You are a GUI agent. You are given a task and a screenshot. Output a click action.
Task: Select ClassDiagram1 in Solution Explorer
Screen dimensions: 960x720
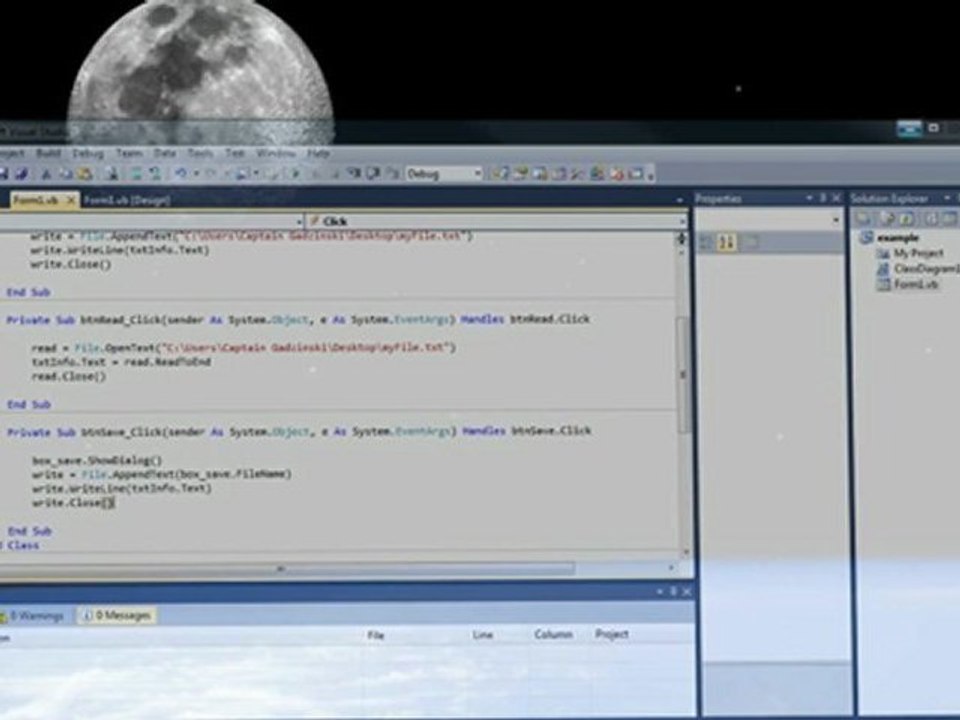(926, 269)
